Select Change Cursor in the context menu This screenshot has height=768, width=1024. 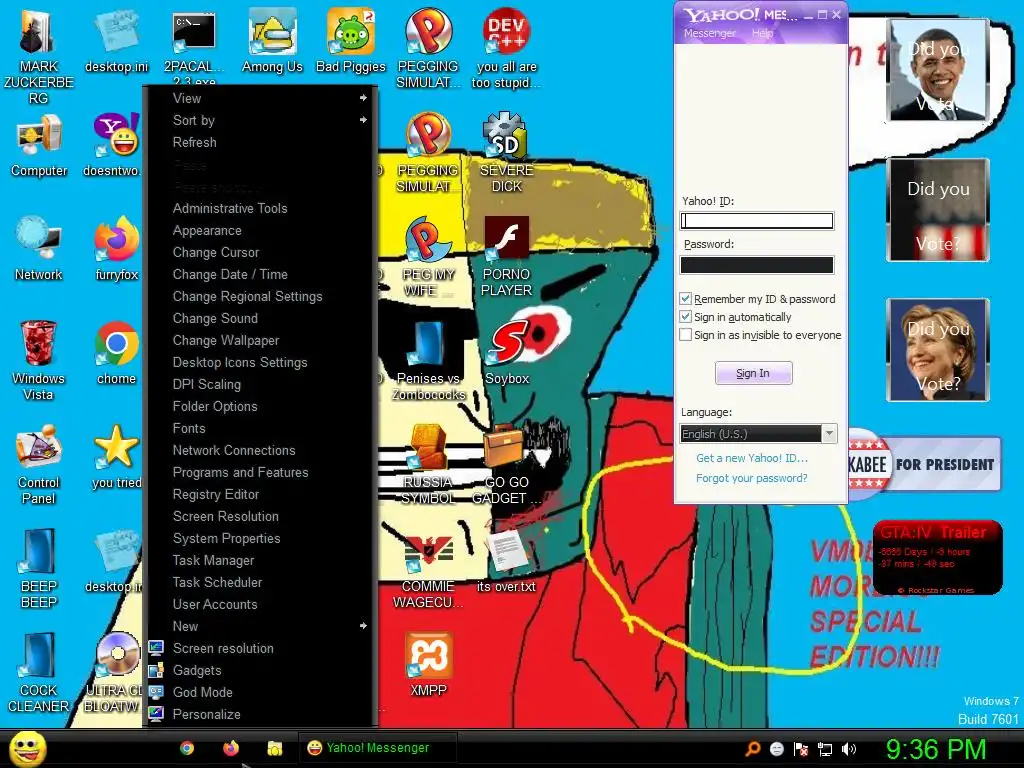[261, 252]
